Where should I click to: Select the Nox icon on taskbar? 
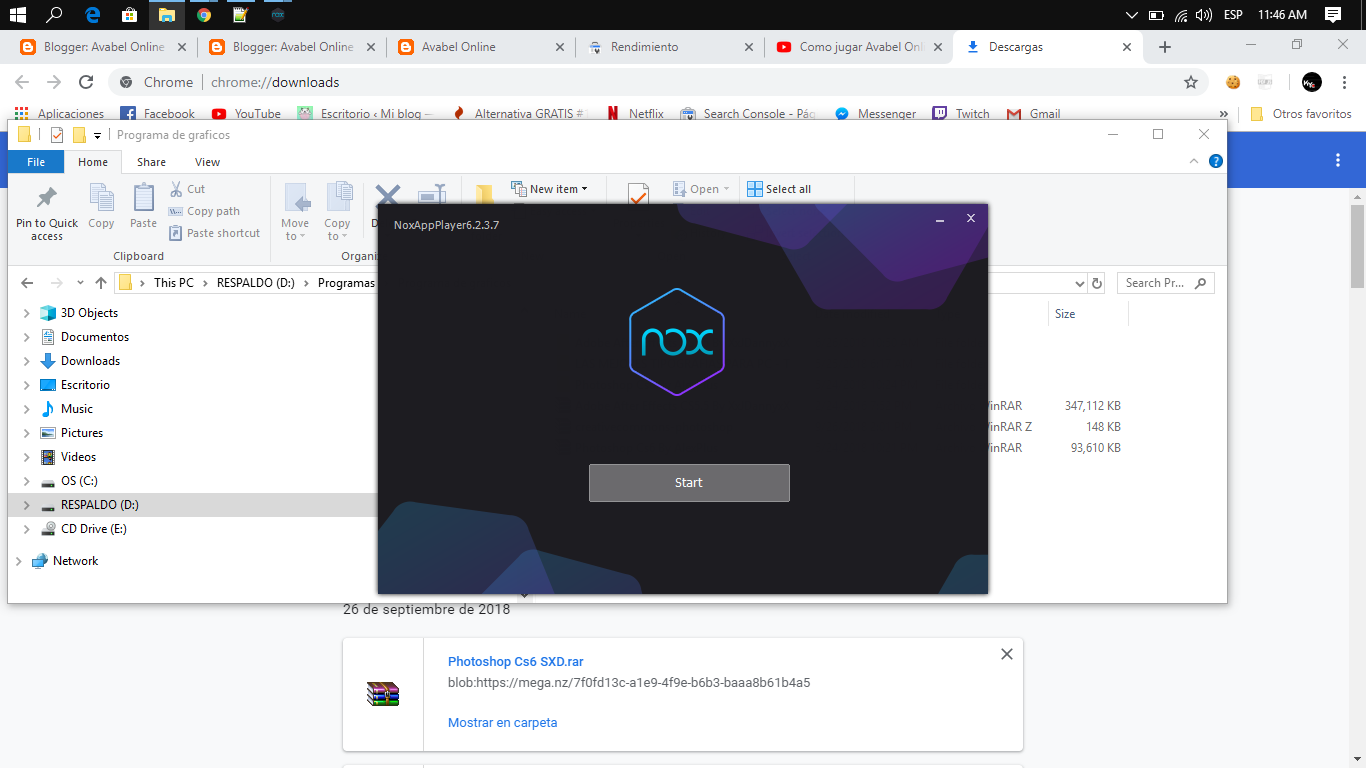[277, 15]
